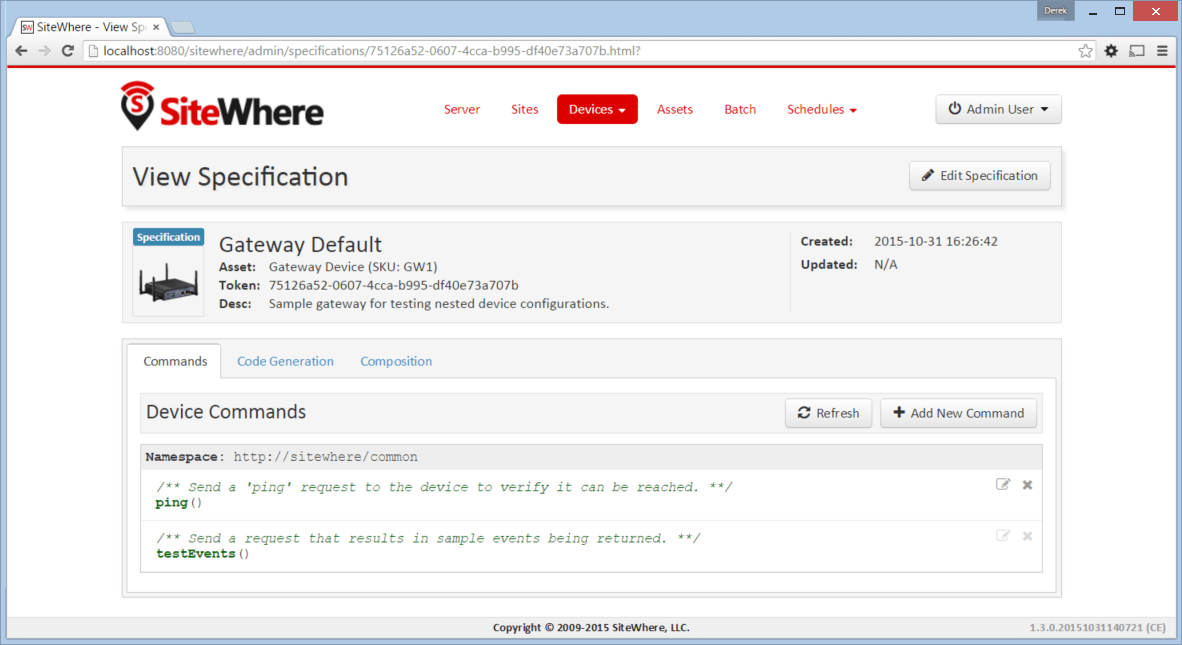Open the Chrome hamburger menu
Viewport: 1182px width, 645px height.
[1162, 50]
